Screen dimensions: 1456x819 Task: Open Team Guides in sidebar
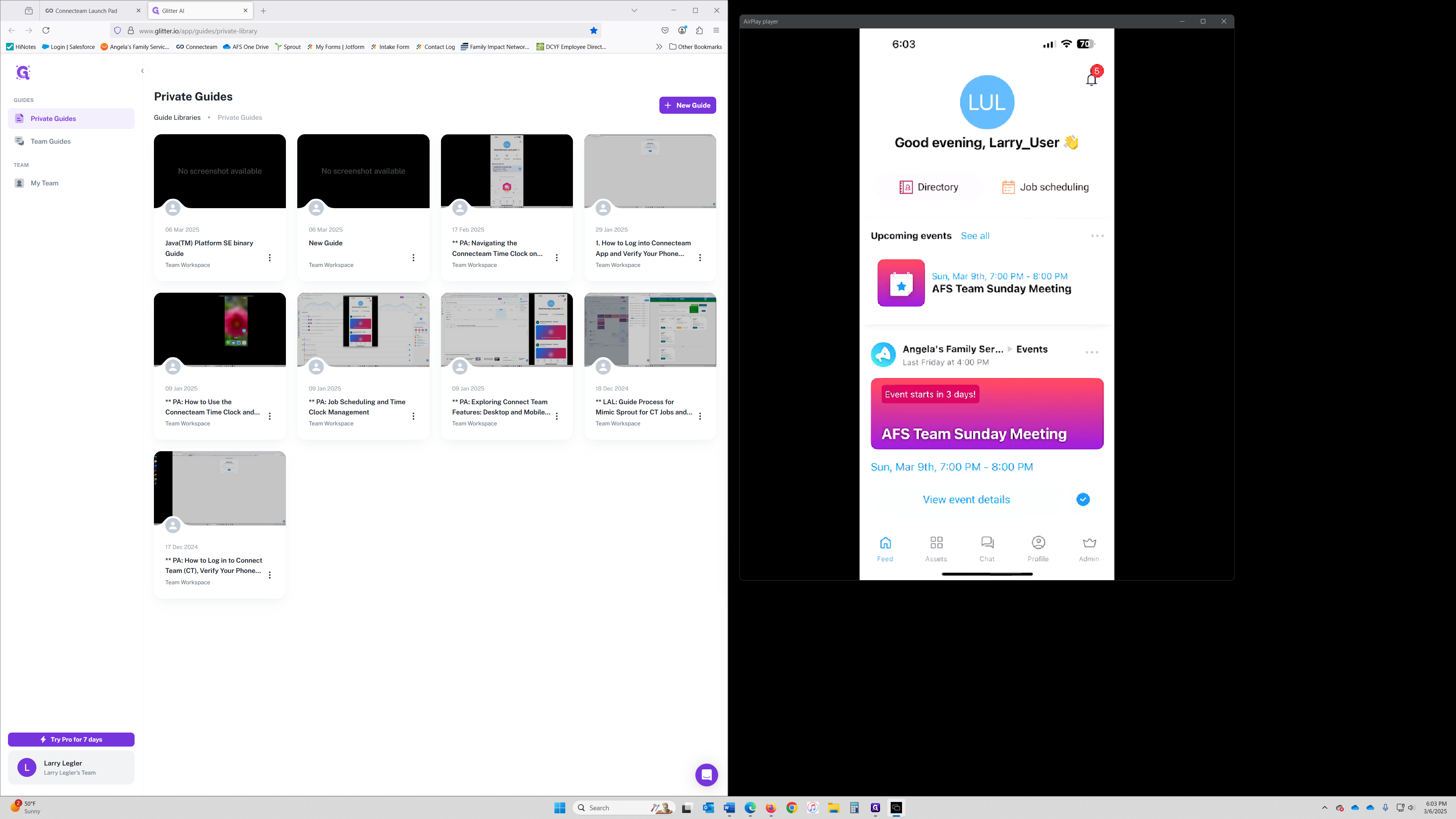click(x=71, y=141)
